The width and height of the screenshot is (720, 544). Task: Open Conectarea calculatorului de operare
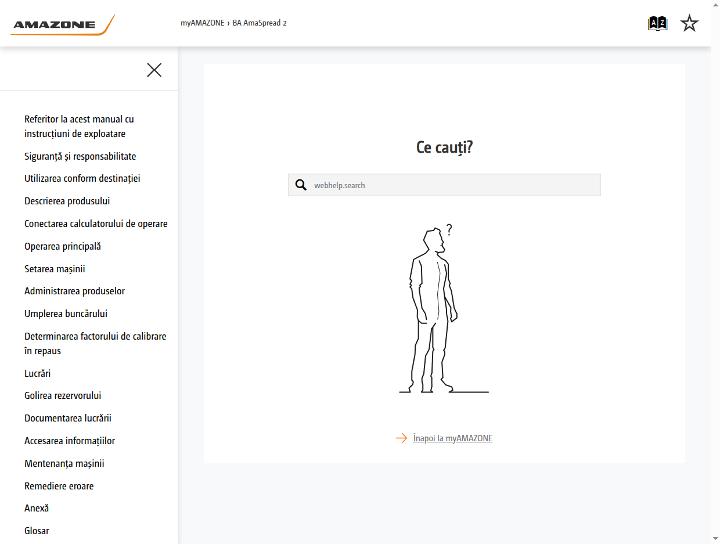(96, 224)
